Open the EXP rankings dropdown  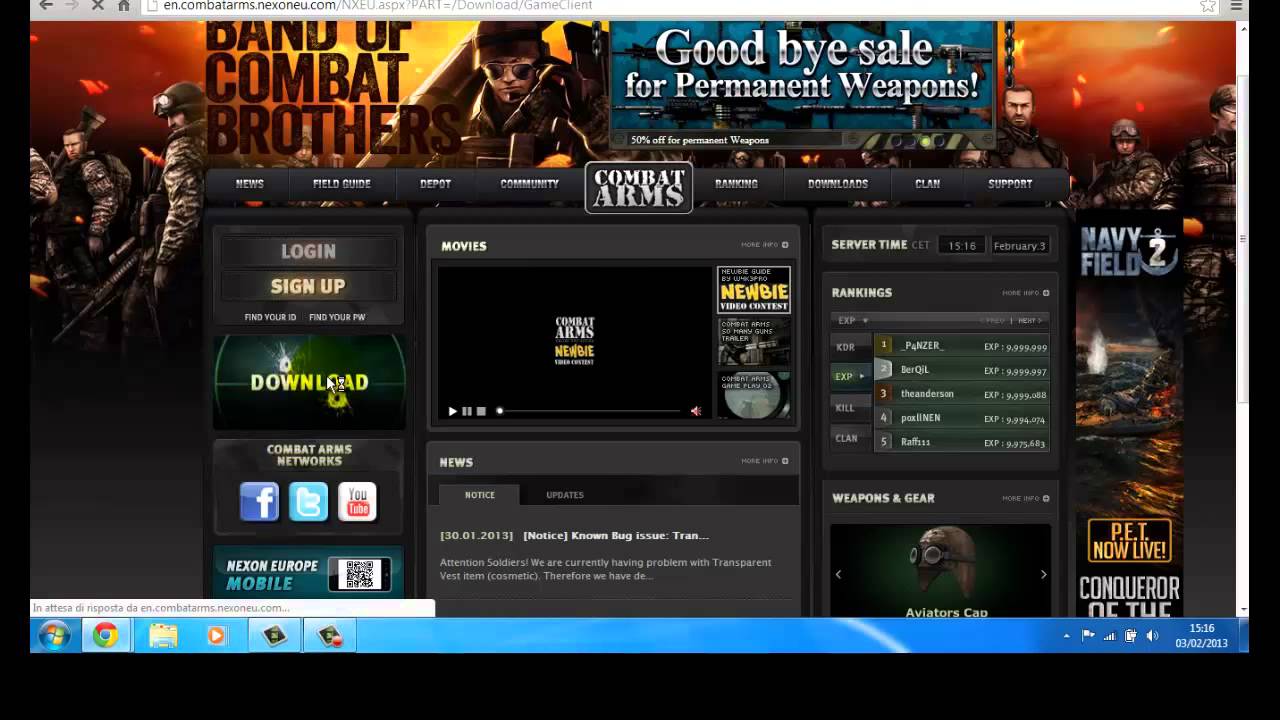(x=852, y=321)
